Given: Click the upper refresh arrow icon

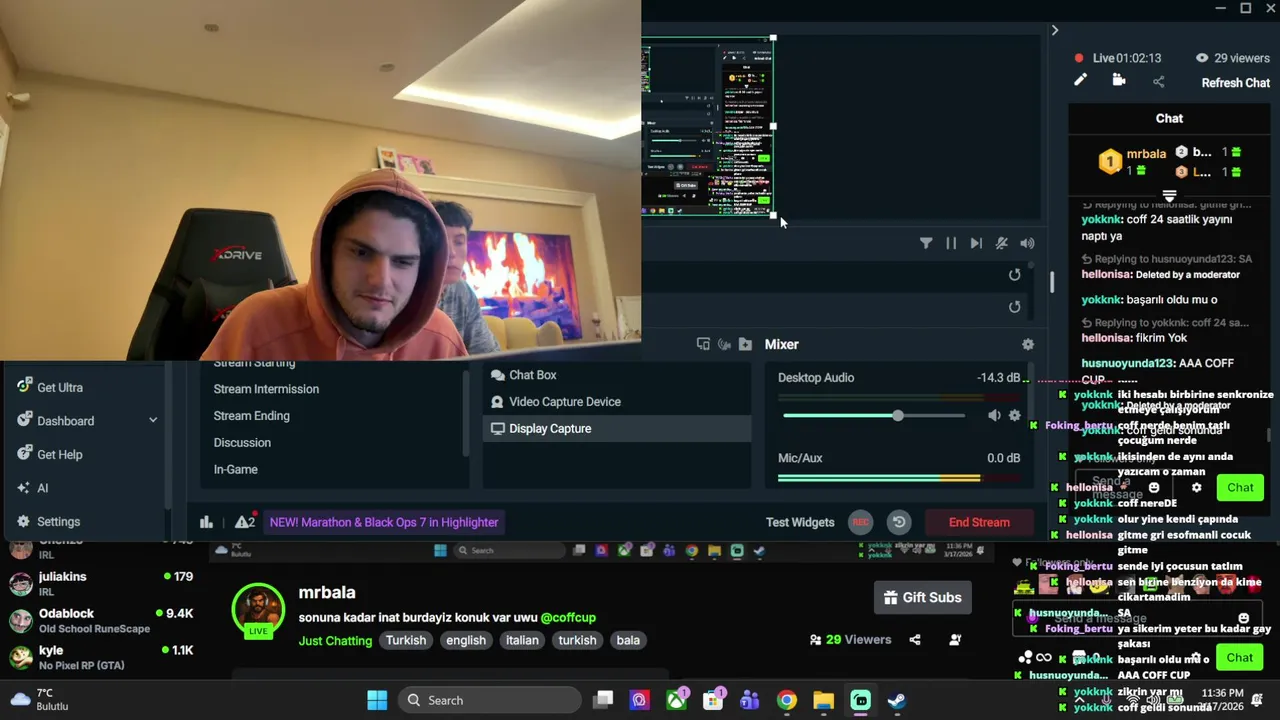Looking at the screenshot, I should tap(1014, 275).
